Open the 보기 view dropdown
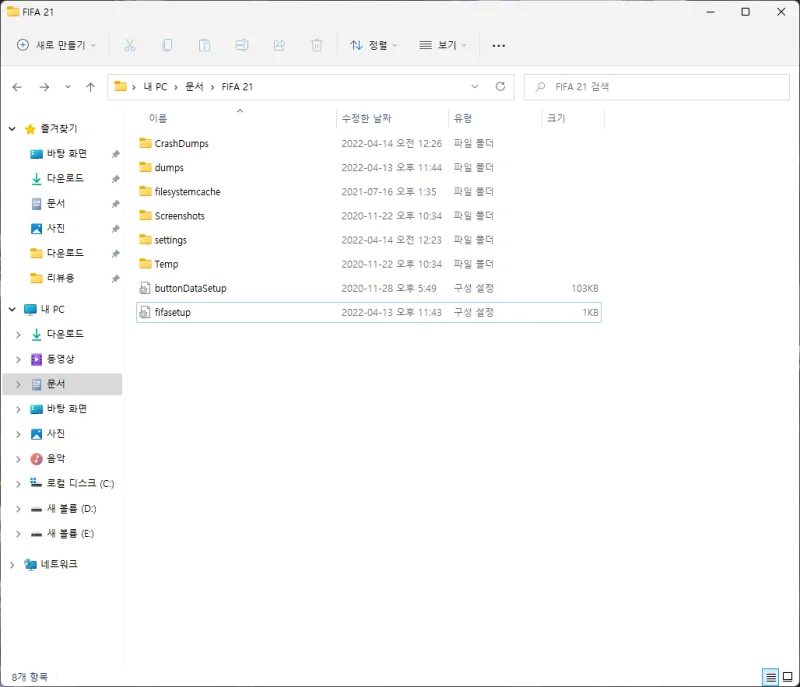 tap(442, 45)
